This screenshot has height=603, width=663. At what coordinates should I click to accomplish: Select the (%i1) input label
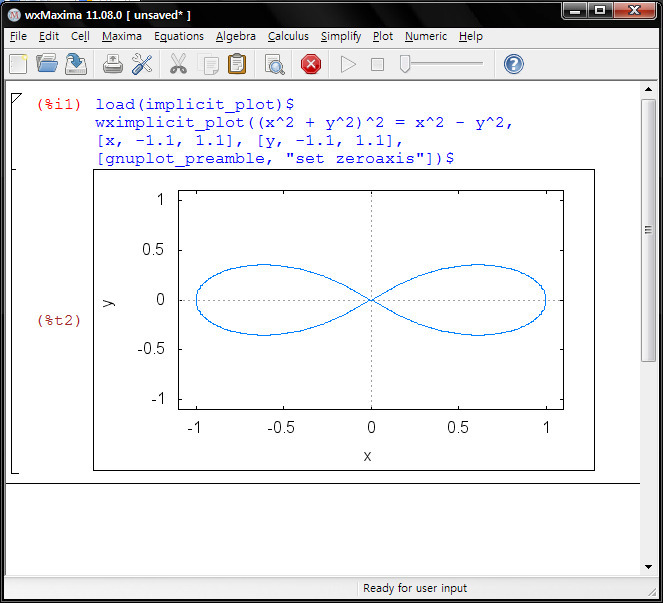point(59,104)
